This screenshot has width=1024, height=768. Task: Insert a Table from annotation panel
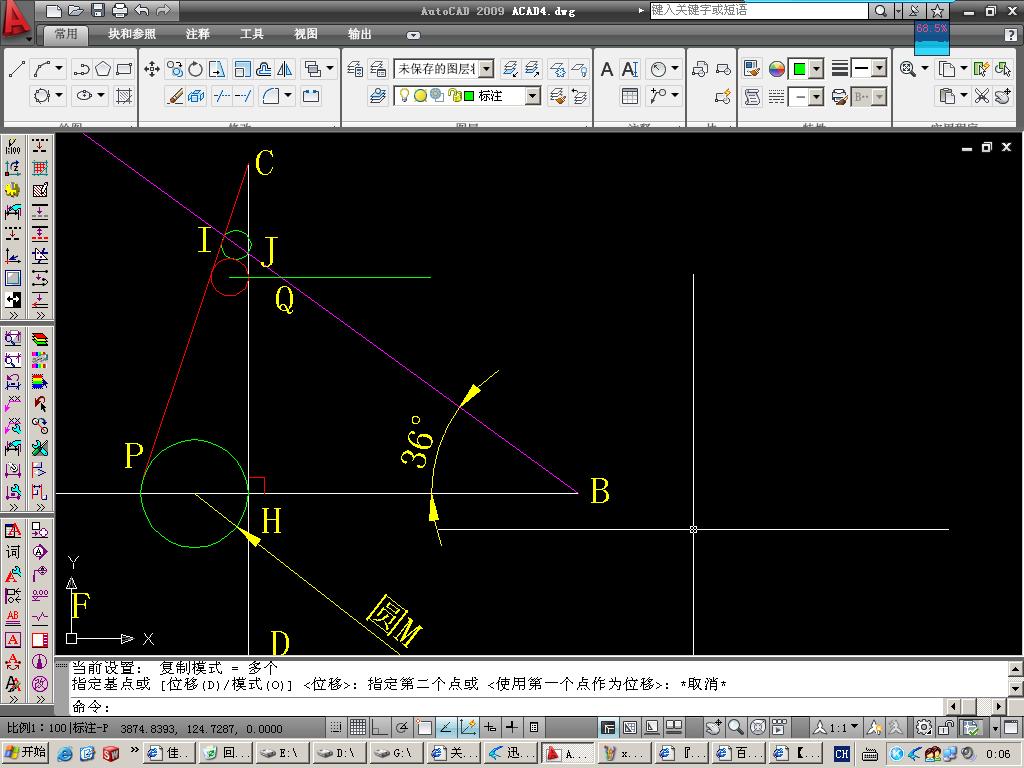pos(630,97)
